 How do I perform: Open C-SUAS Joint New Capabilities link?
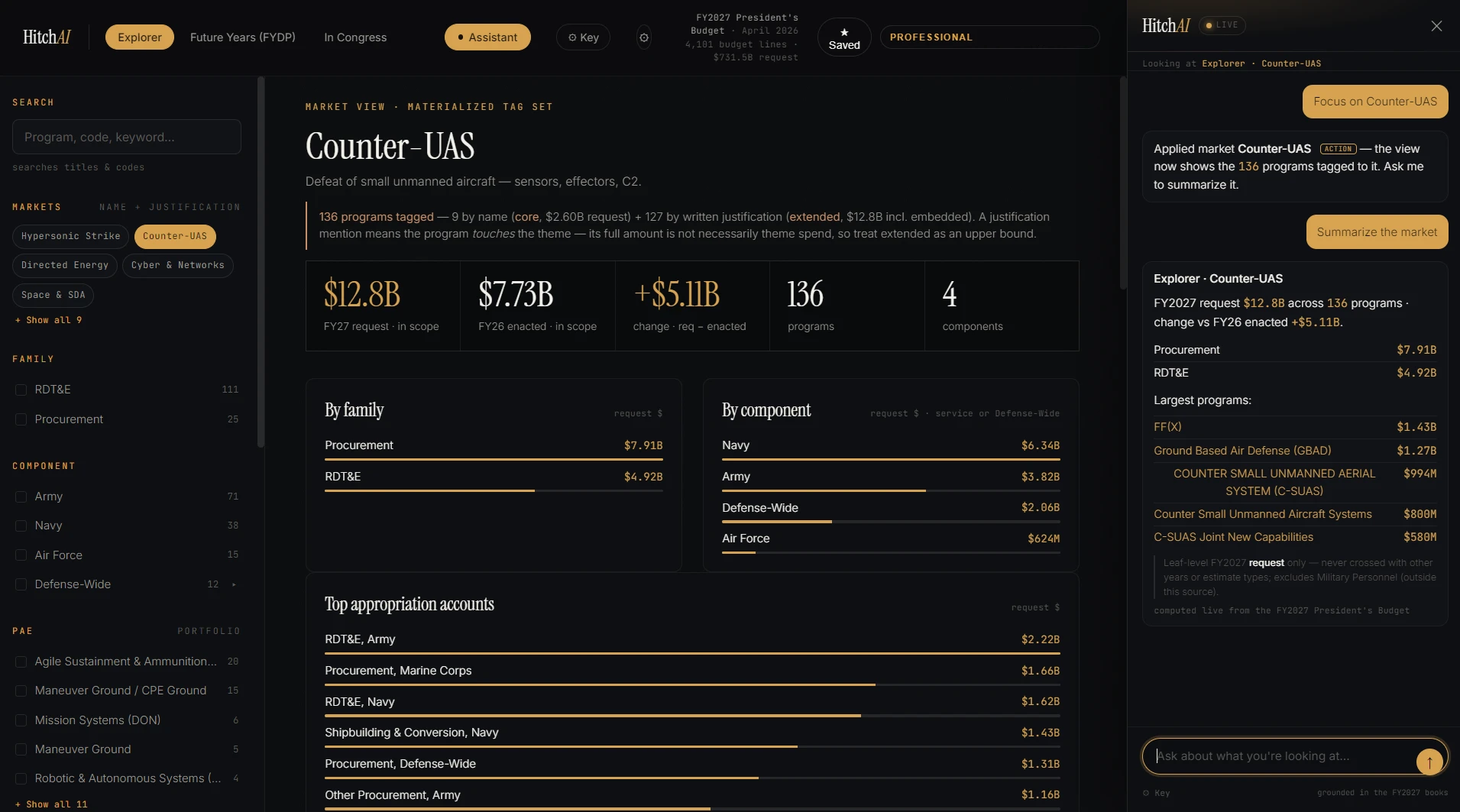[1233, 537]
